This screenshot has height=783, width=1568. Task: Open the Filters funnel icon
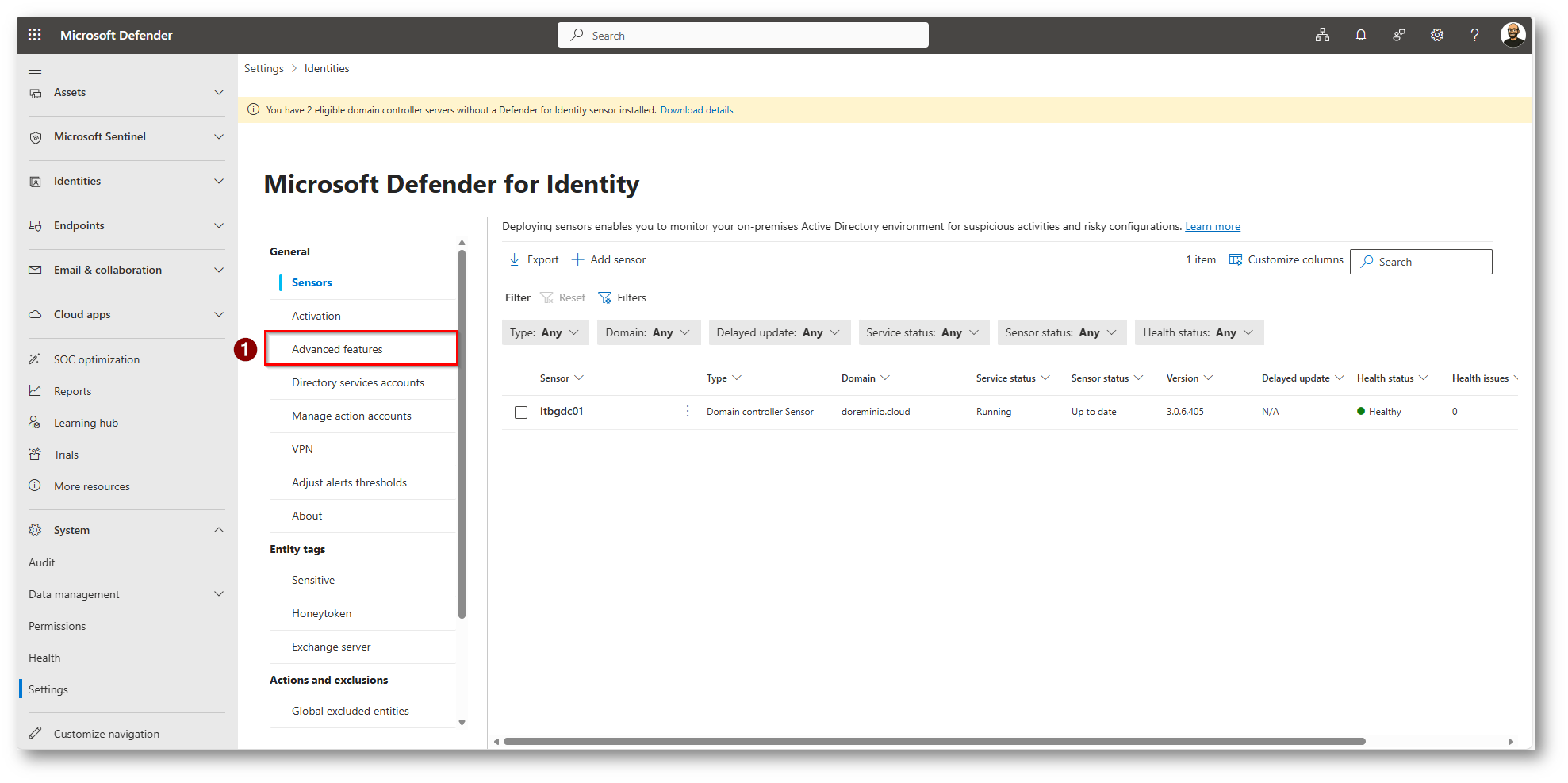pyautogui.click(x=605, y=297)
